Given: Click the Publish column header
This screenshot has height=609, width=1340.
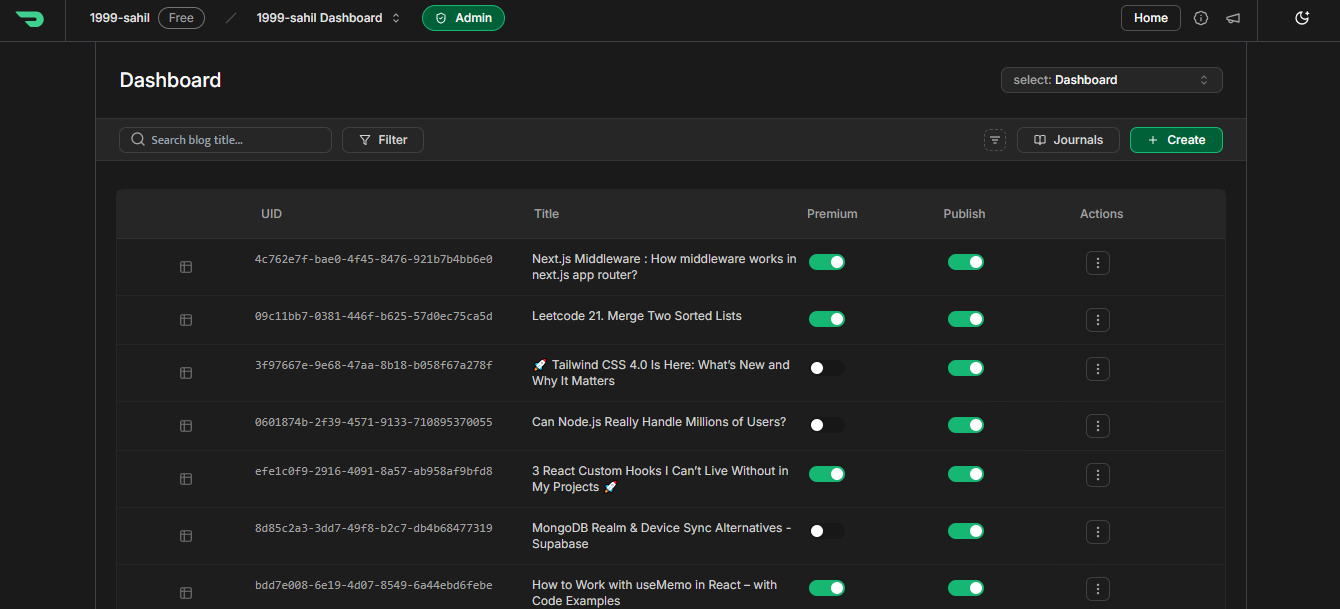Looking at the screenshot, I should [x=964, y=214].
